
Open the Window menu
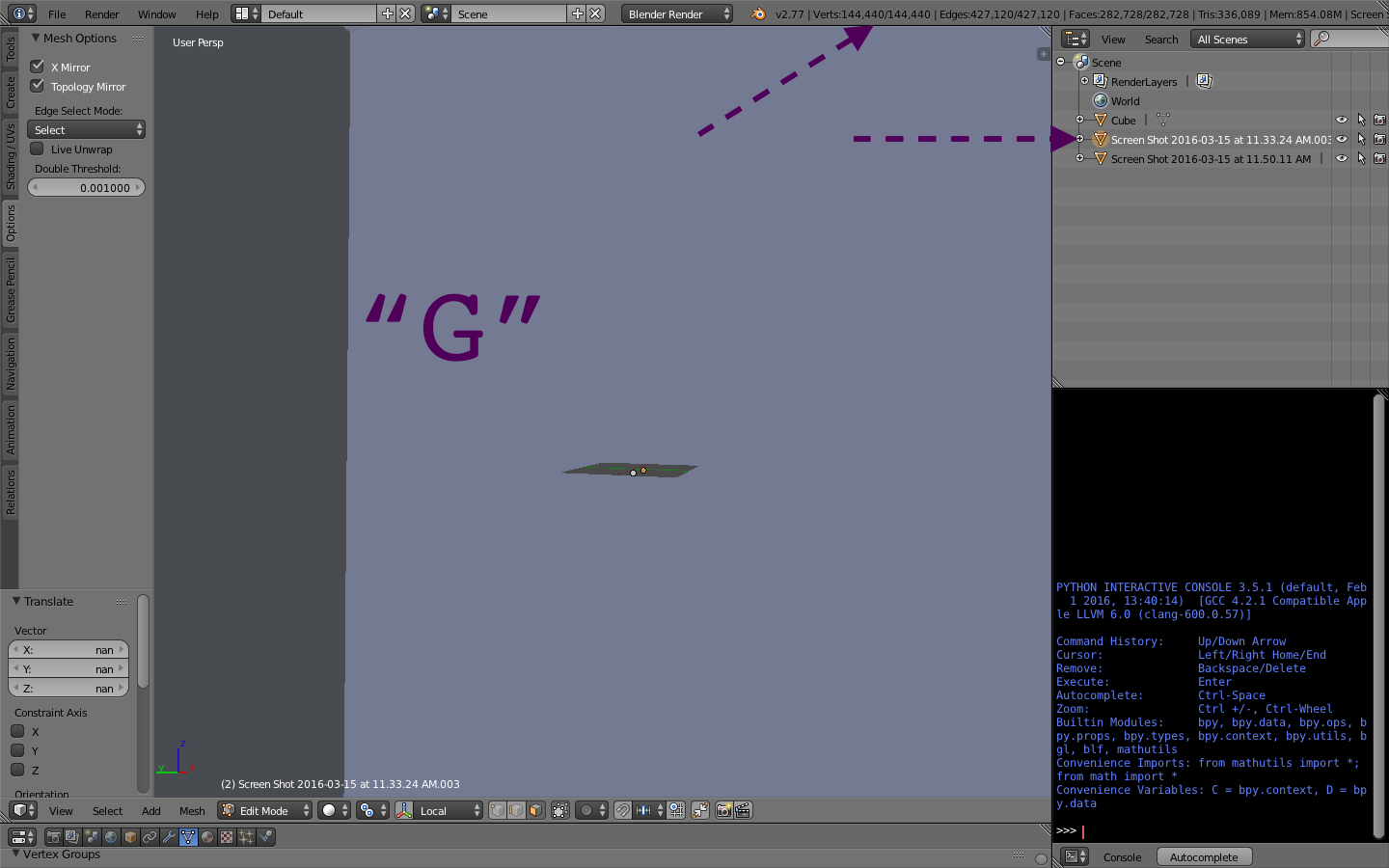156,14
